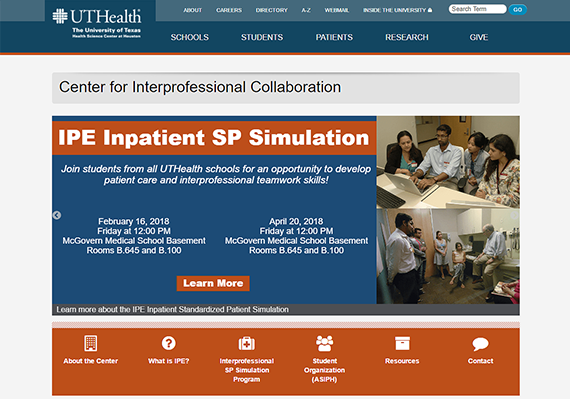Open the Schools menu

point(190,37)
